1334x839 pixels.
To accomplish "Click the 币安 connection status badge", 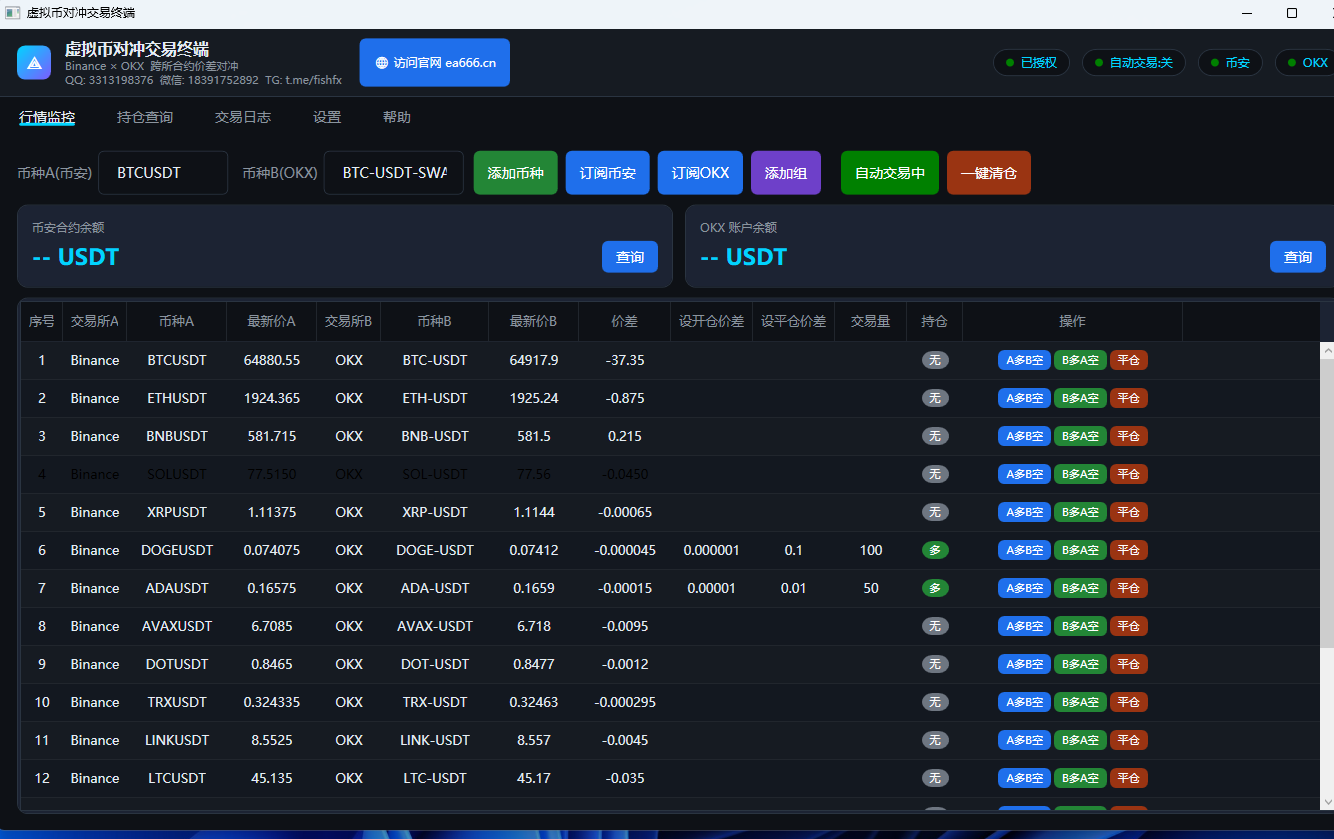I will tap(1230, 62).
